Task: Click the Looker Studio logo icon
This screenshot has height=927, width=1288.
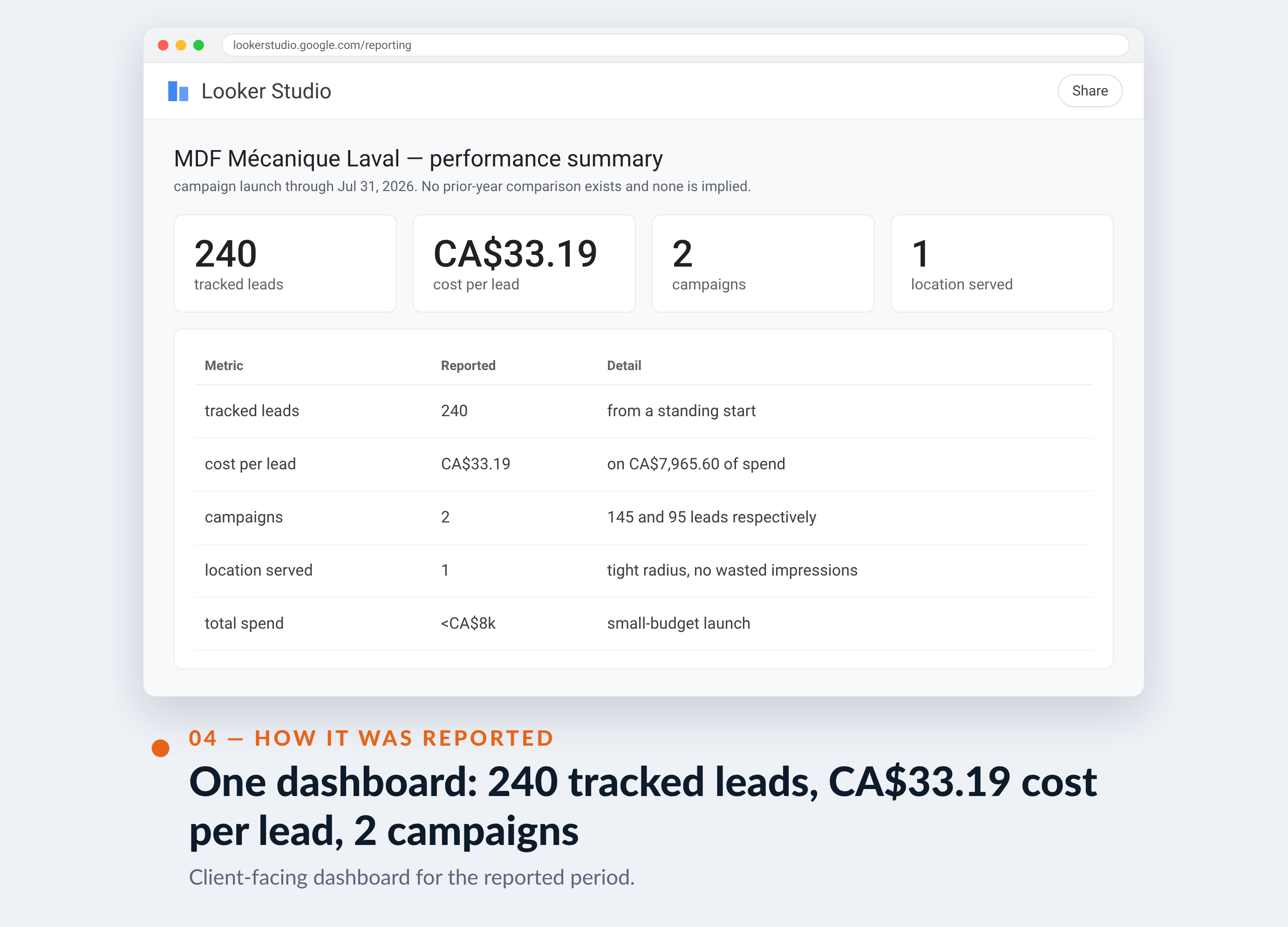Action: (x=178, y=91)
